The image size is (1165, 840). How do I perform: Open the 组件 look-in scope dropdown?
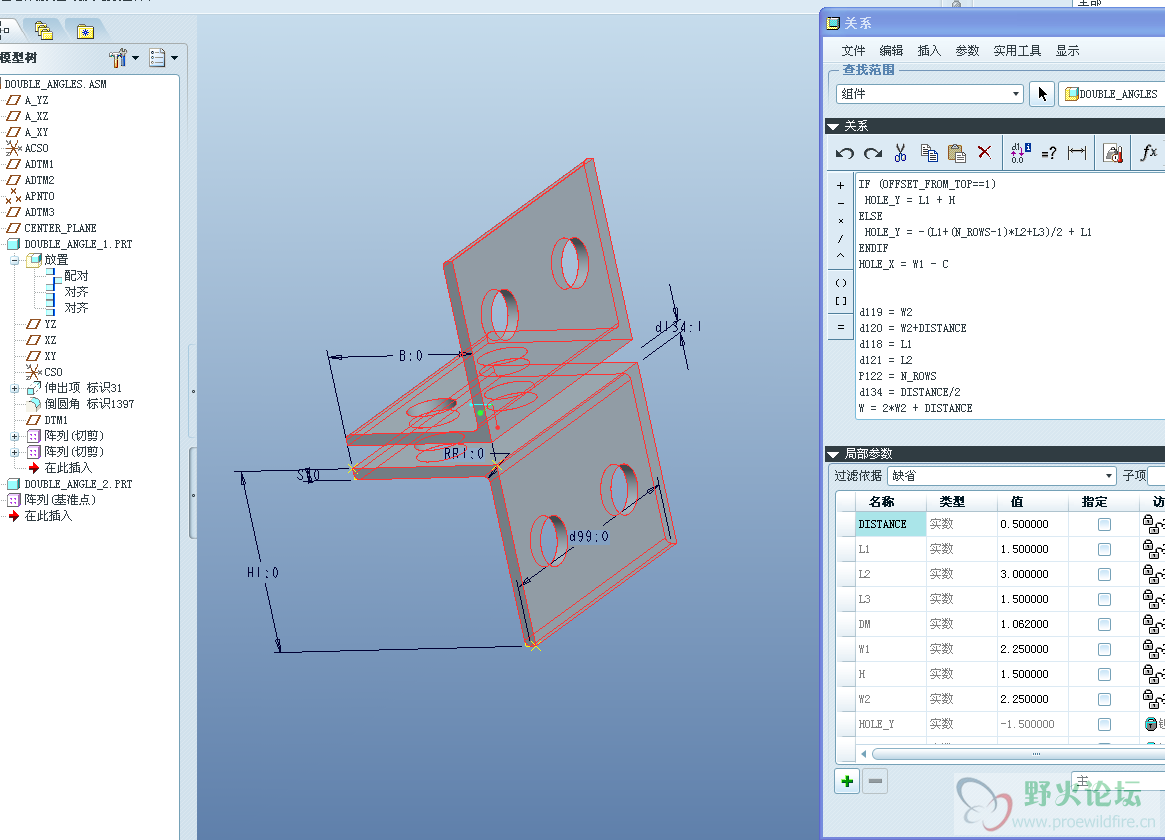point(1016,94)
